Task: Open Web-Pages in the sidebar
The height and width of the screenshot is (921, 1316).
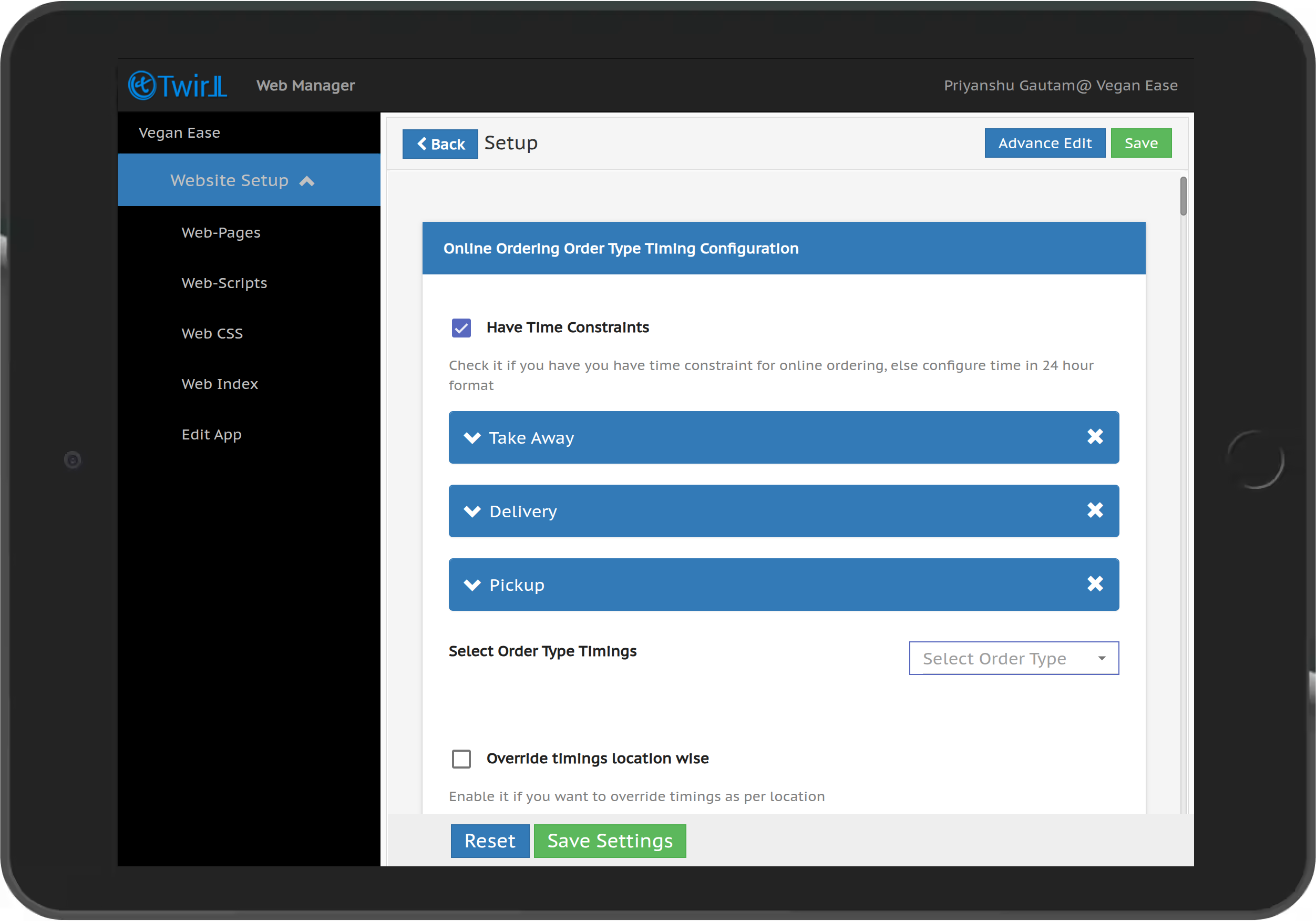Action: (221, 233)
